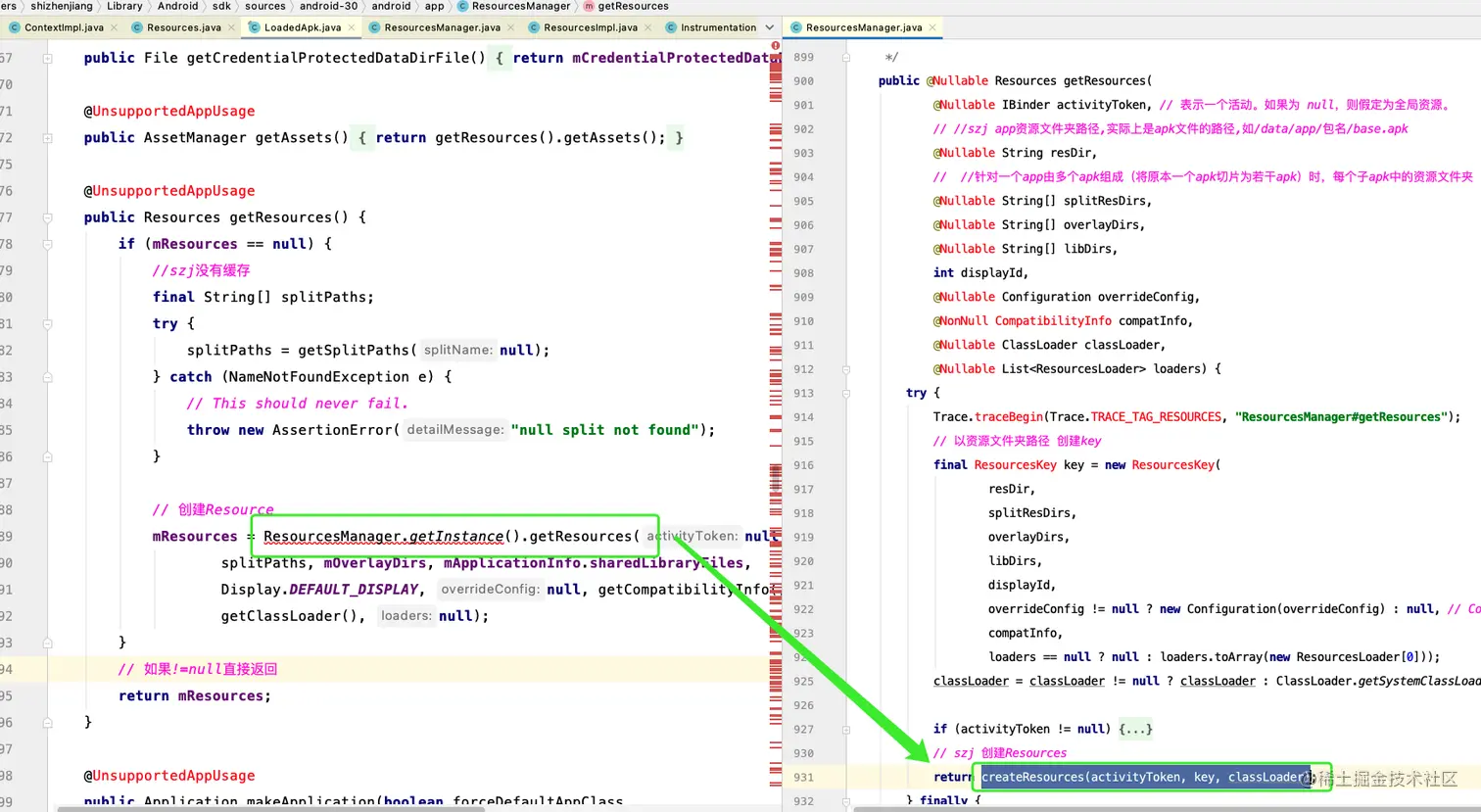Open ResourcesManager.java tab in left editor
Viewport: 1481px width, 812px height.
(x=442, y=27)
